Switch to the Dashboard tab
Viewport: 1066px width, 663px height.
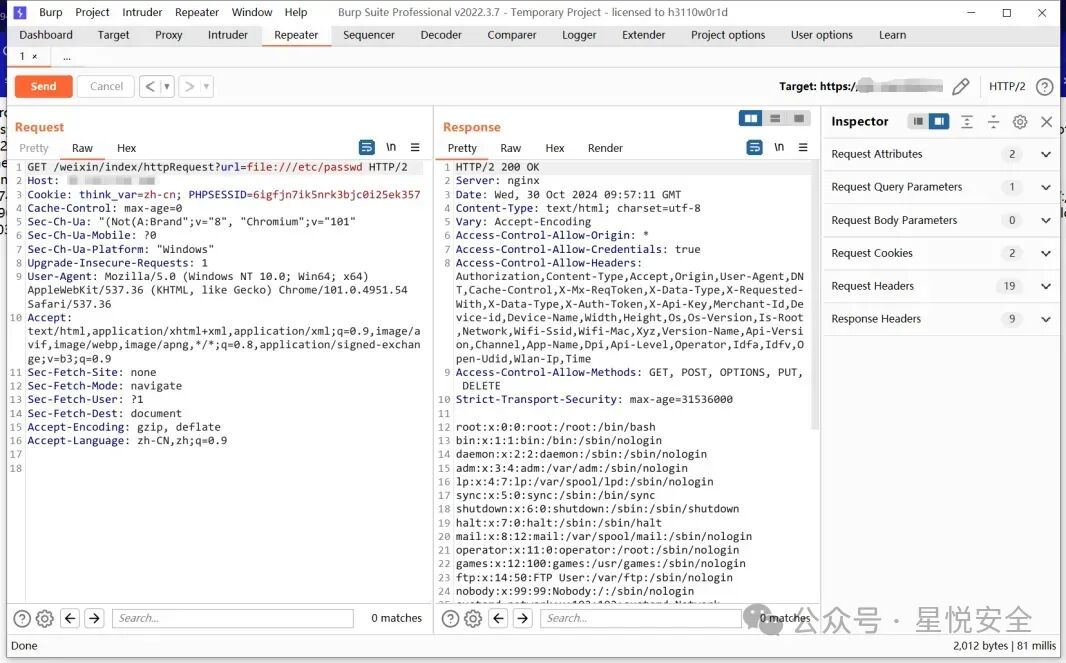(46, 35)
